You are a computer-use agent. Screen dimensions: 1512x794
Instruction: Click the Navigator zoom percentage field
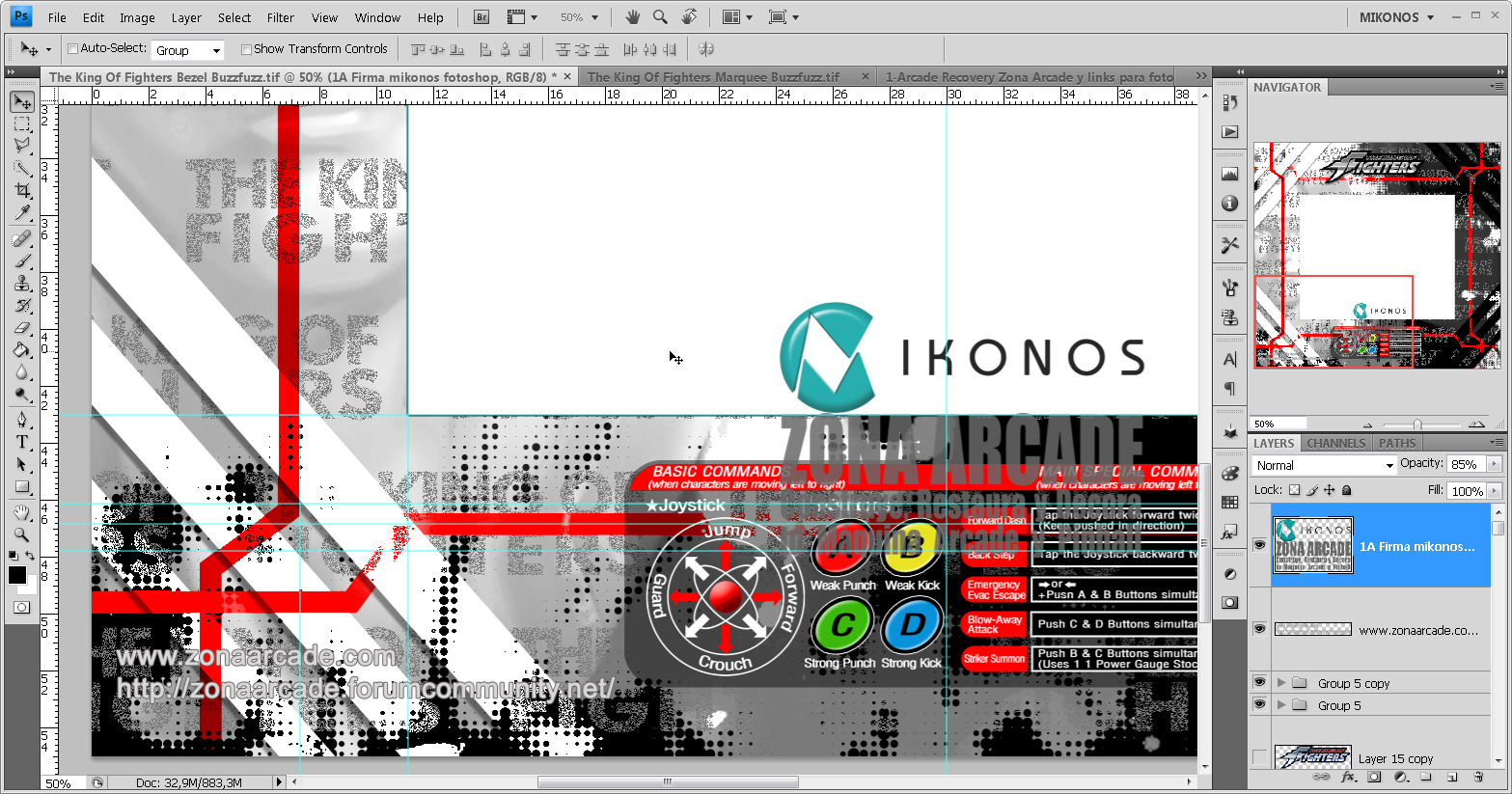pos(1279,424)
